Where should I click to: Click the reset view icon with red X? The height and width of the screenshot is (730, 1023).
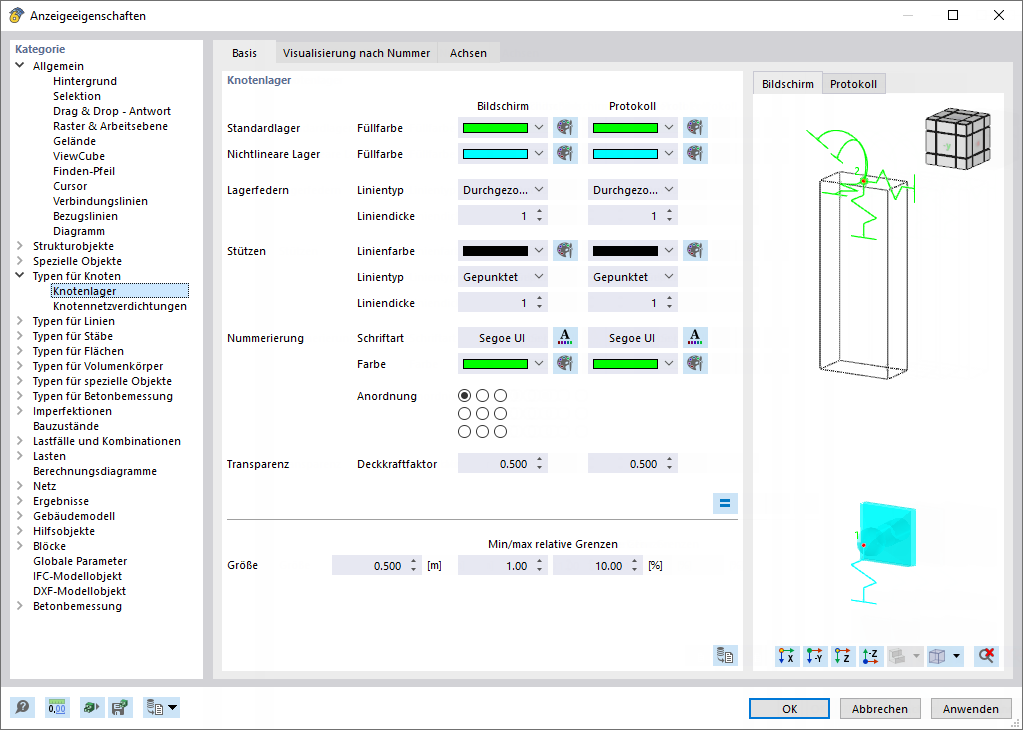(986, 656)
